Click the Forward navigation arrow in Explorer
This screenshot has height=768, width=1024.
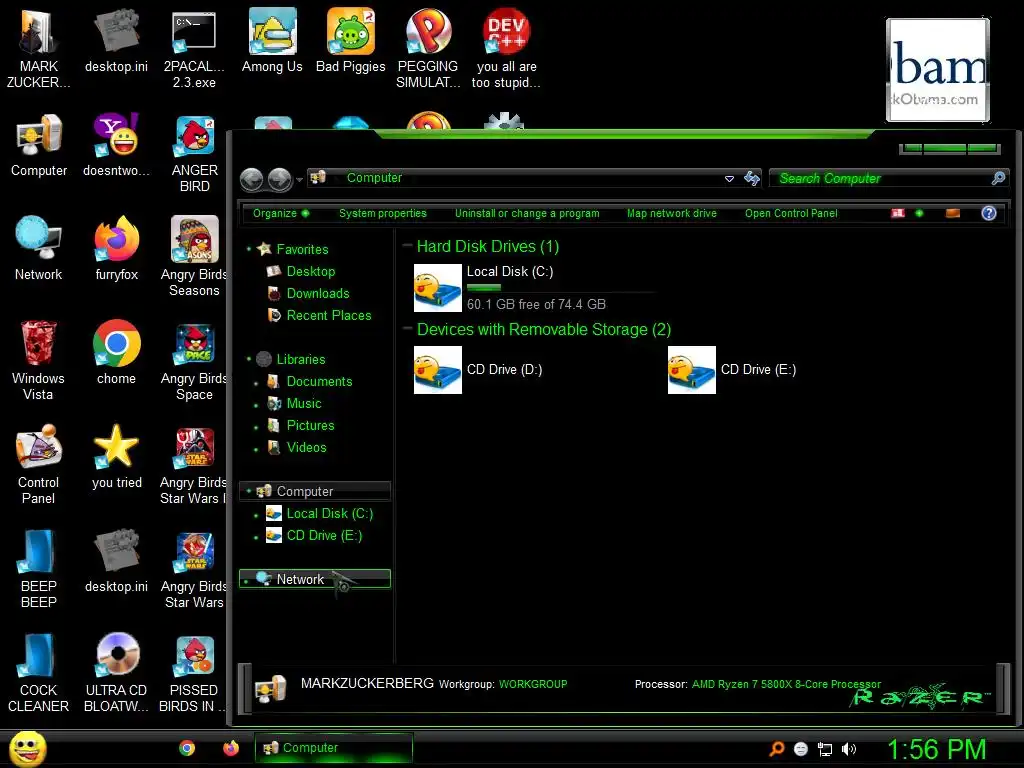pos(280,179)
